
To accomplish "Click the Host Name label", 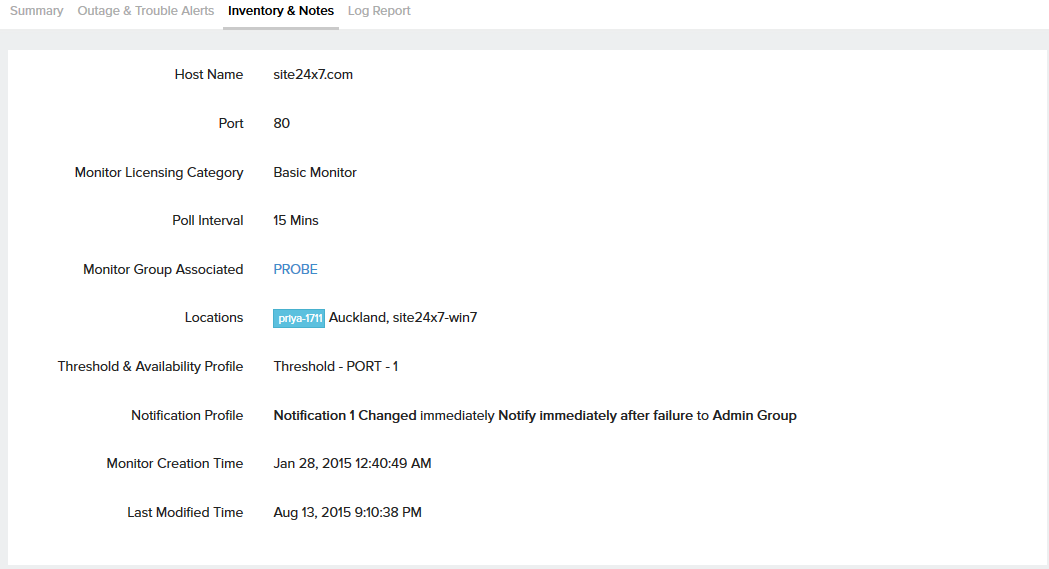I will click(208, 74).
